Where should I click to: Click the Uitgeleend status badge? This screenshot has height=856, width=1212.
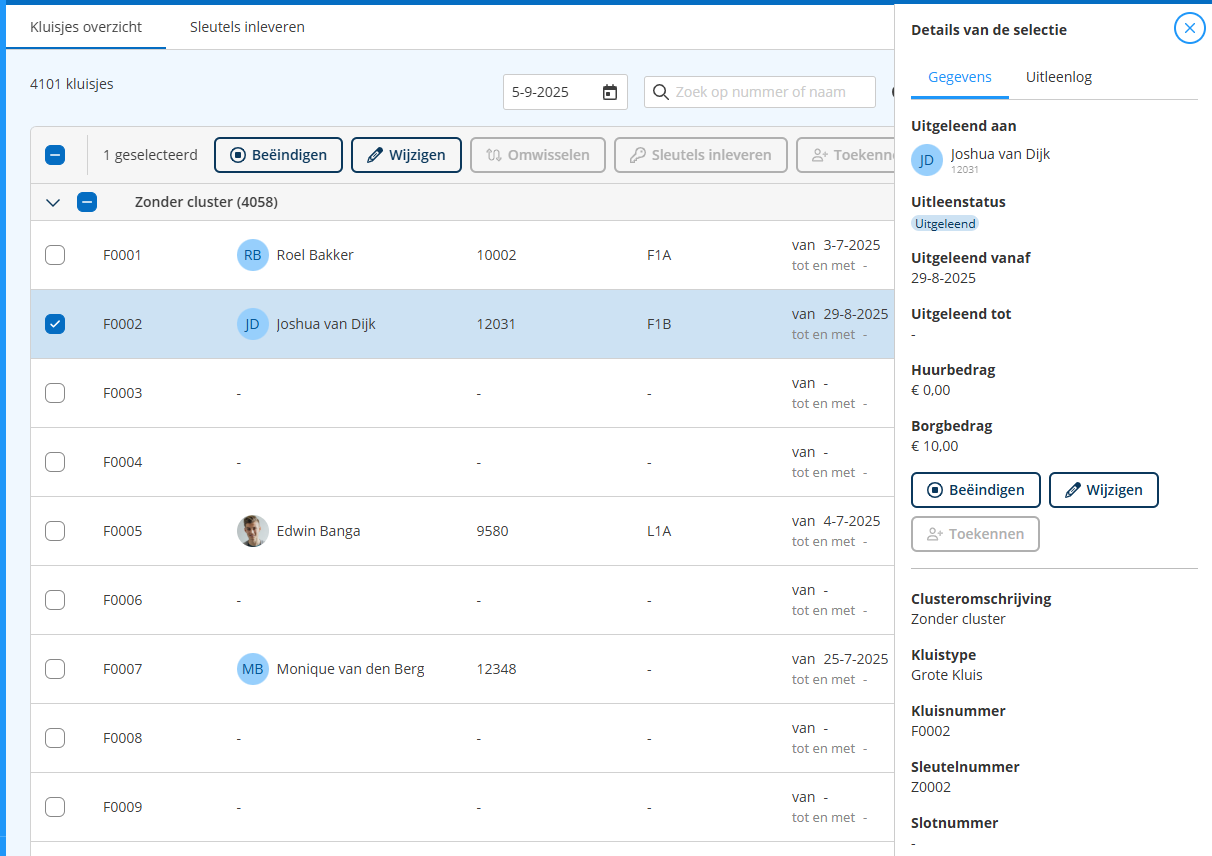(x=945, y=224)
